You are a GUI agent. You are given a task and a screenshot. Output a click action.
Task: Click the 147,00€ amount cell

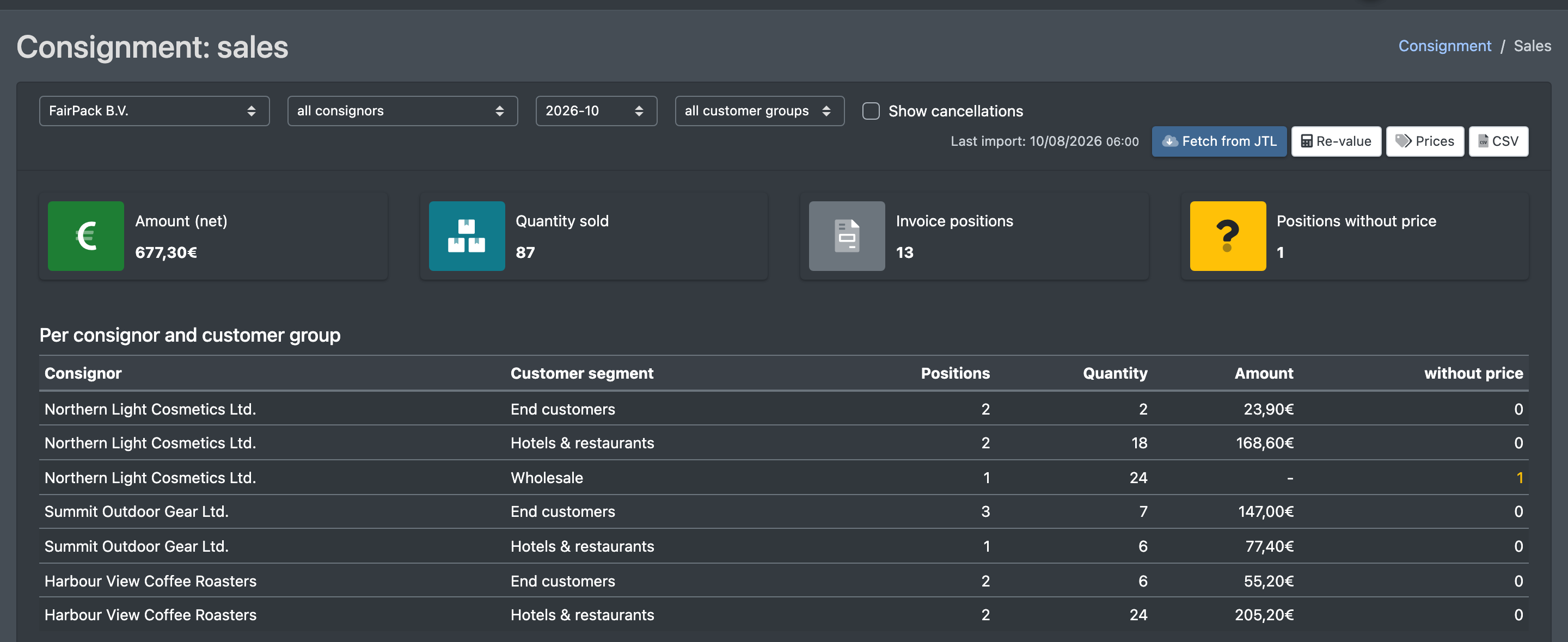point(1266,512)
